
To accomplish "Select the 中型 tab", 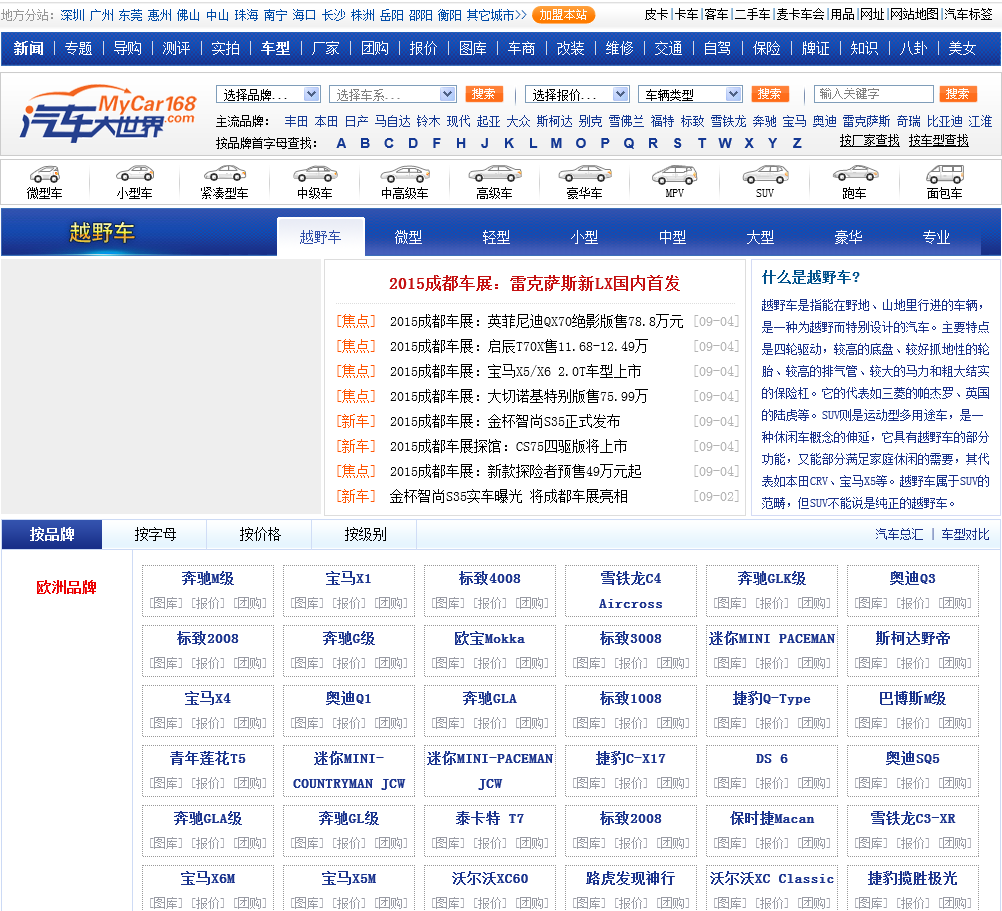I will pos(672,237).
